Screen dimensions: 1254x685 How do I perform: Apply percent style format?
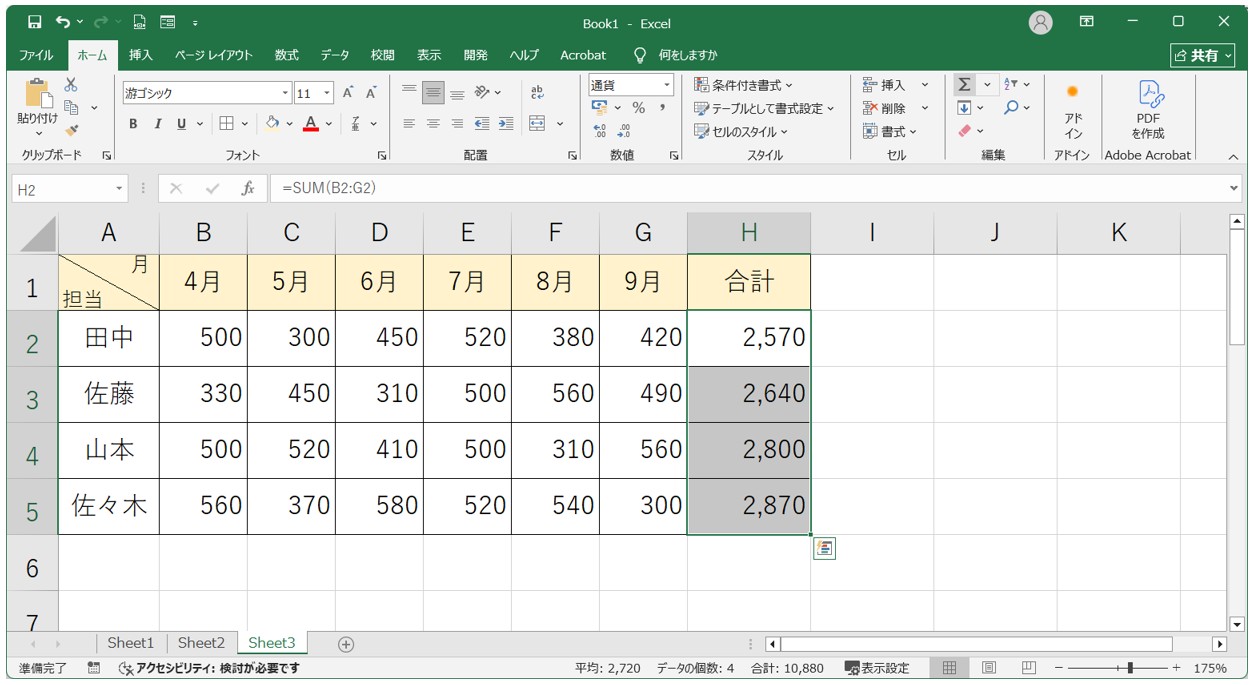point(638,108)
